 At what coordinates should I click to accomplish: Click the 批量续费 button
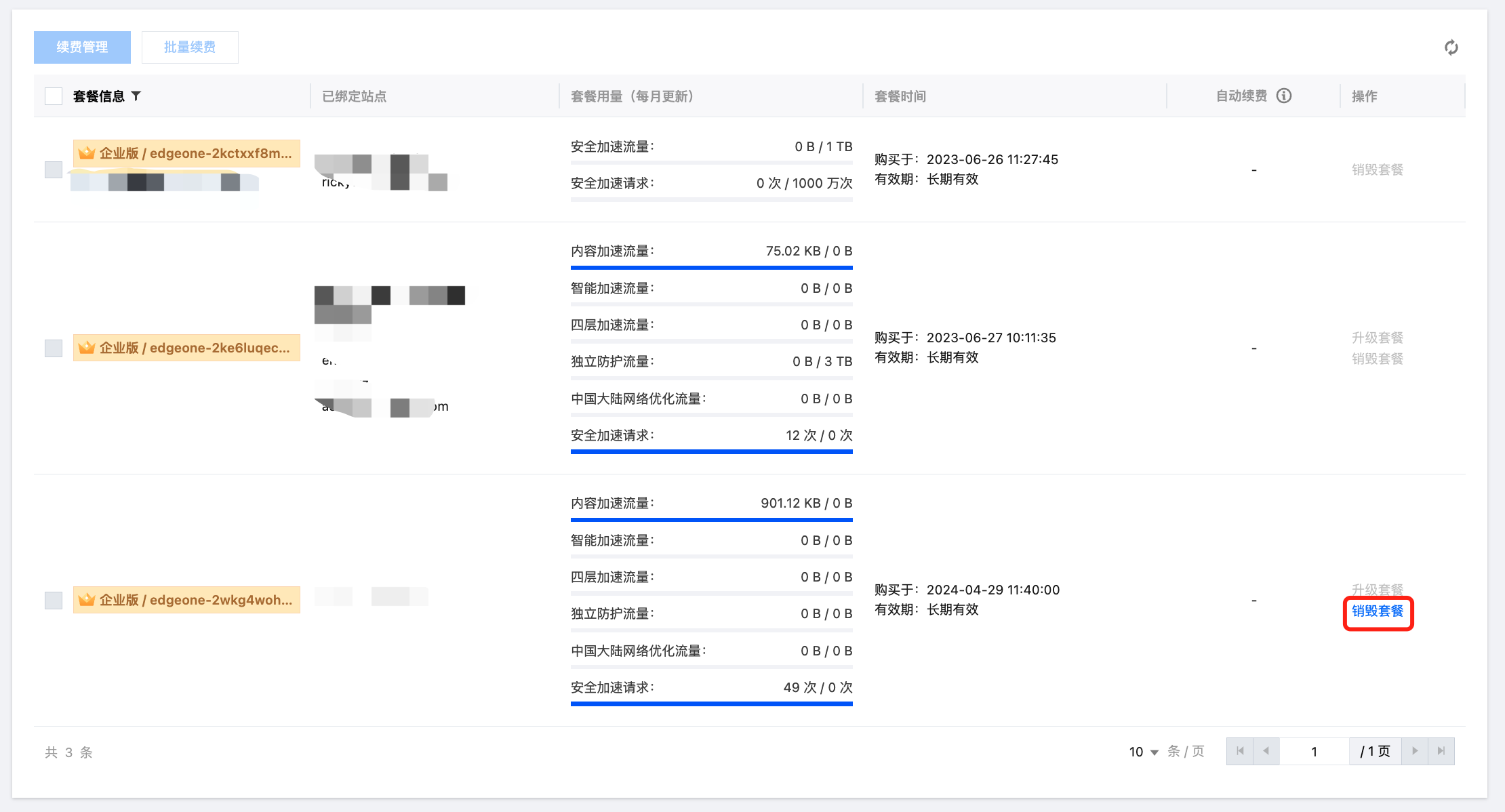[190, 47]
